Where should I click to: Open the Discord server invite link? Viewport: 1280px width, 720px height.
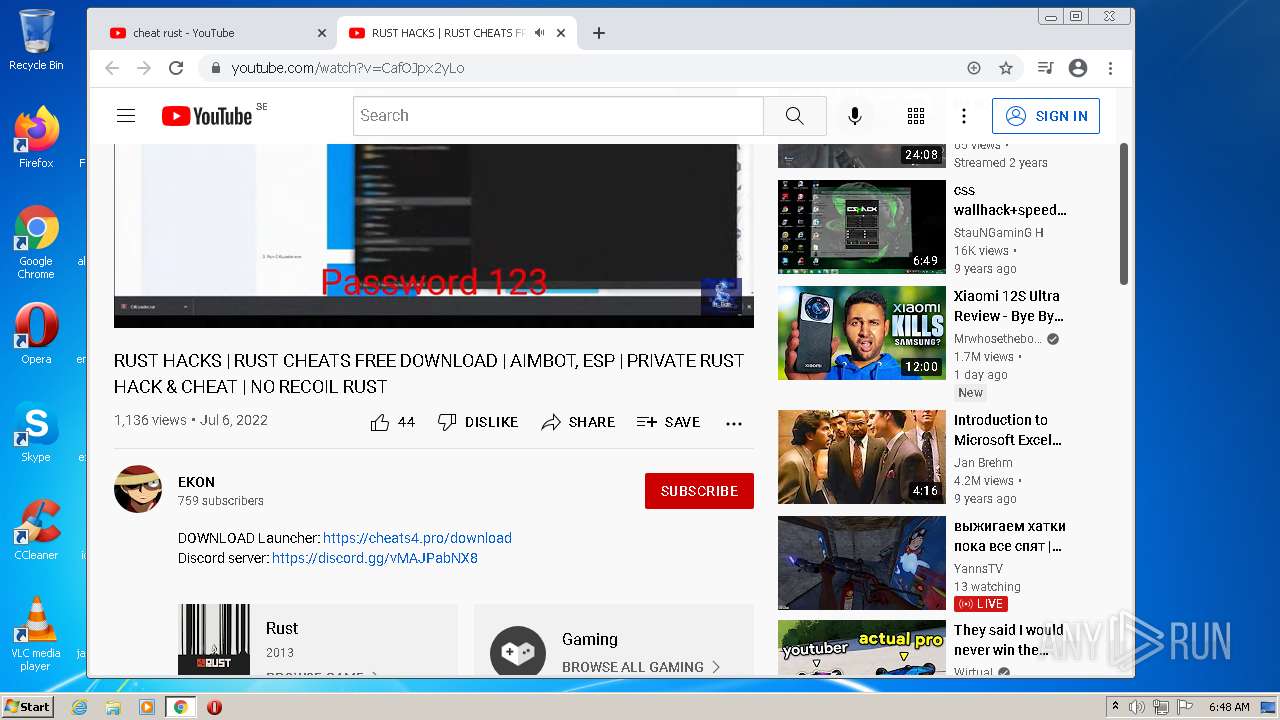[375, 558]
